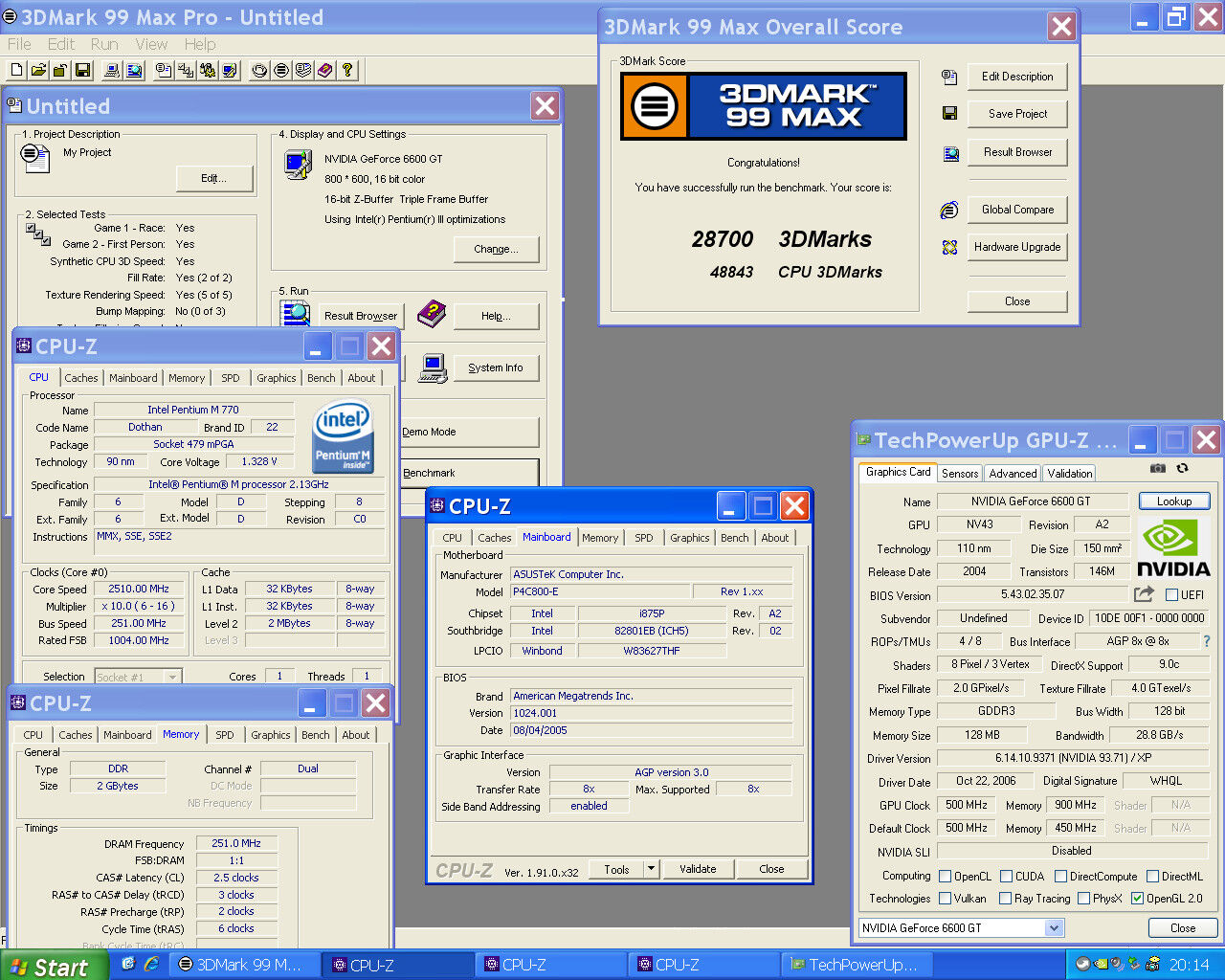Toggle the Vulkan checkbox
Viewport: 1225px width, 980px height.
click(x=946, y=898)
